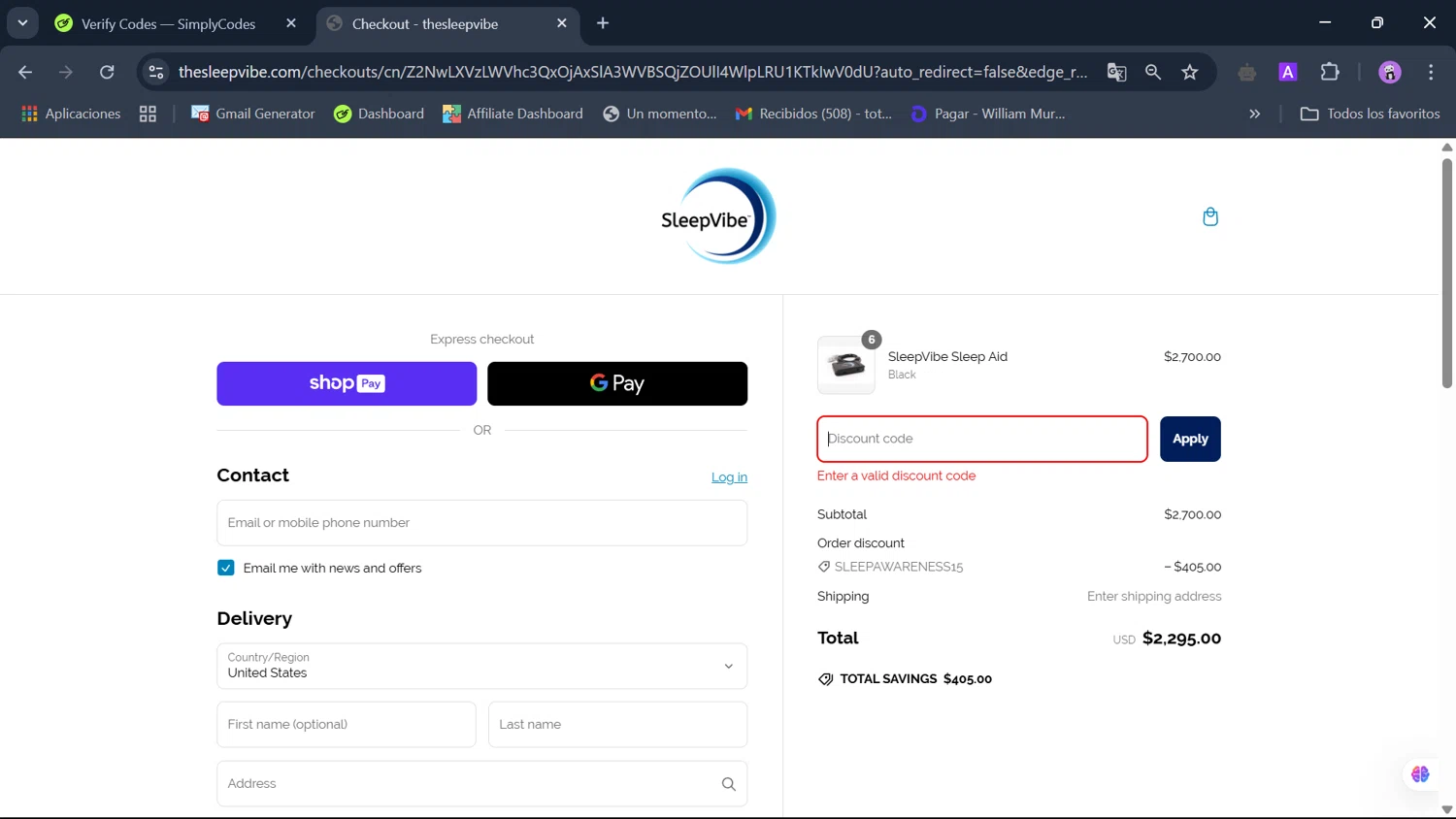Focus the First name (optional) field
1456x819 pixels.
pyautogui.click(x=347, y=725)
